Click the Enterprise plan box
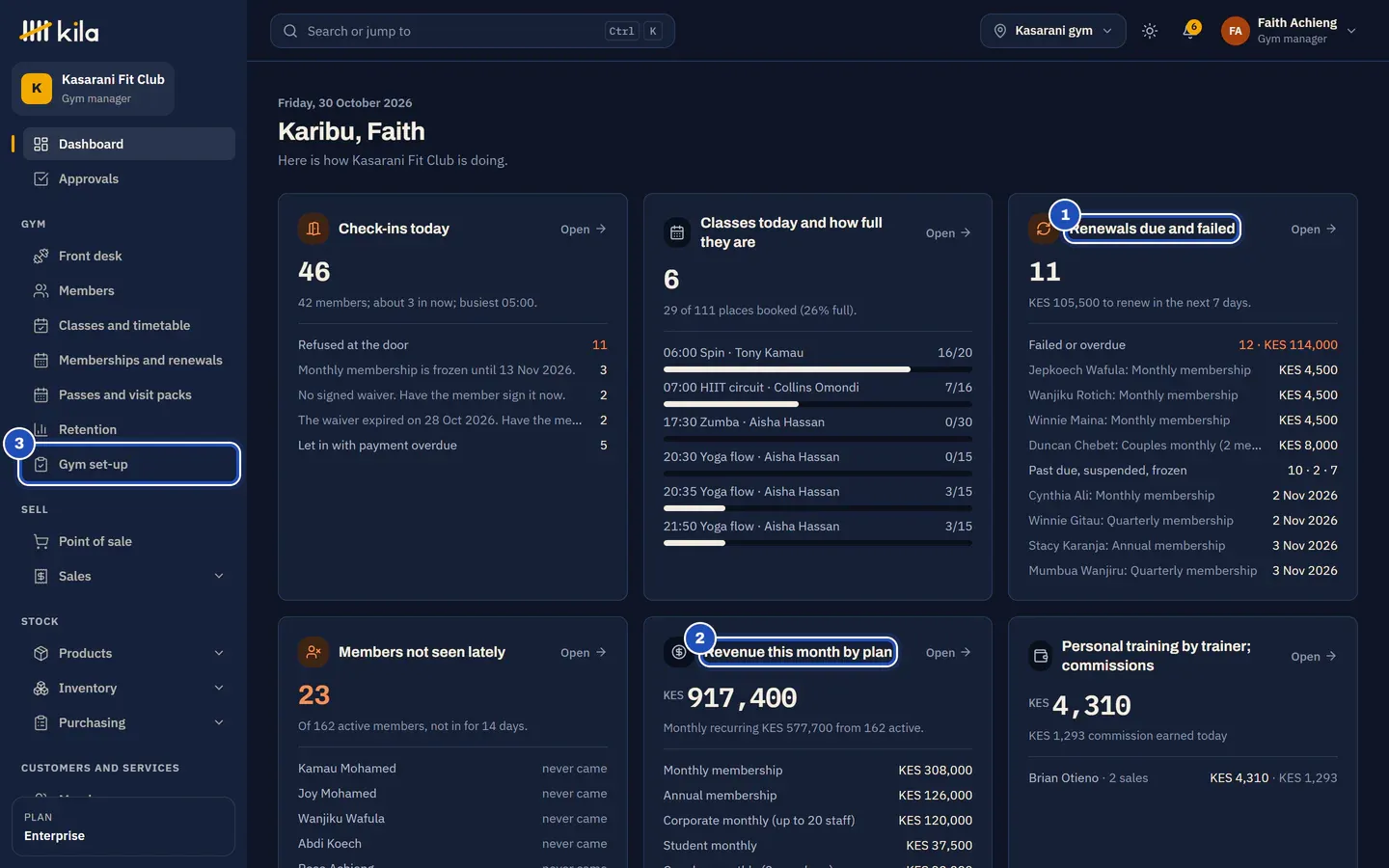This screenshot has width=1389, height=868. (x=123, y=827)
